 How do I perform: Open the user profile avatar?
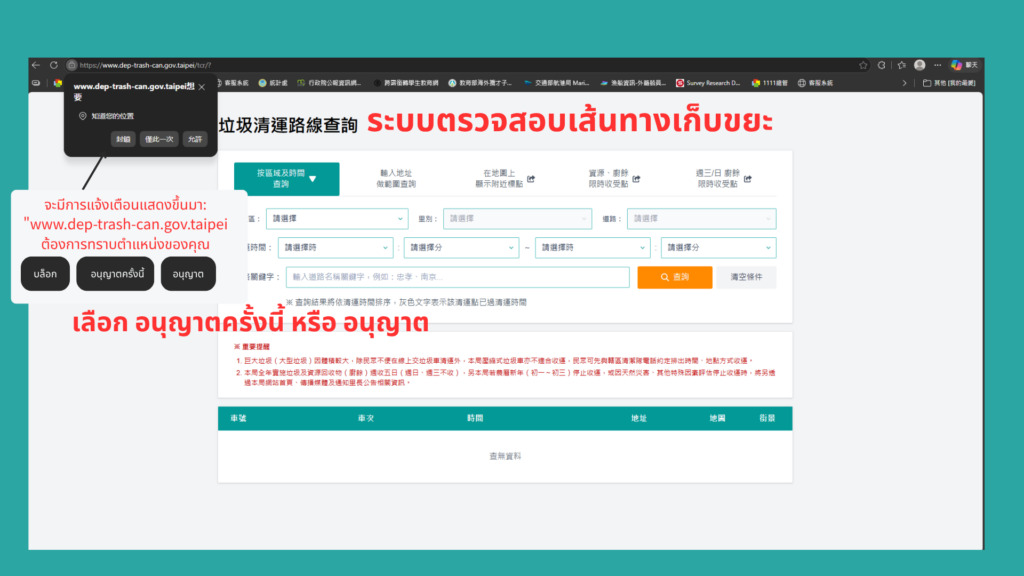pos(920,65)
